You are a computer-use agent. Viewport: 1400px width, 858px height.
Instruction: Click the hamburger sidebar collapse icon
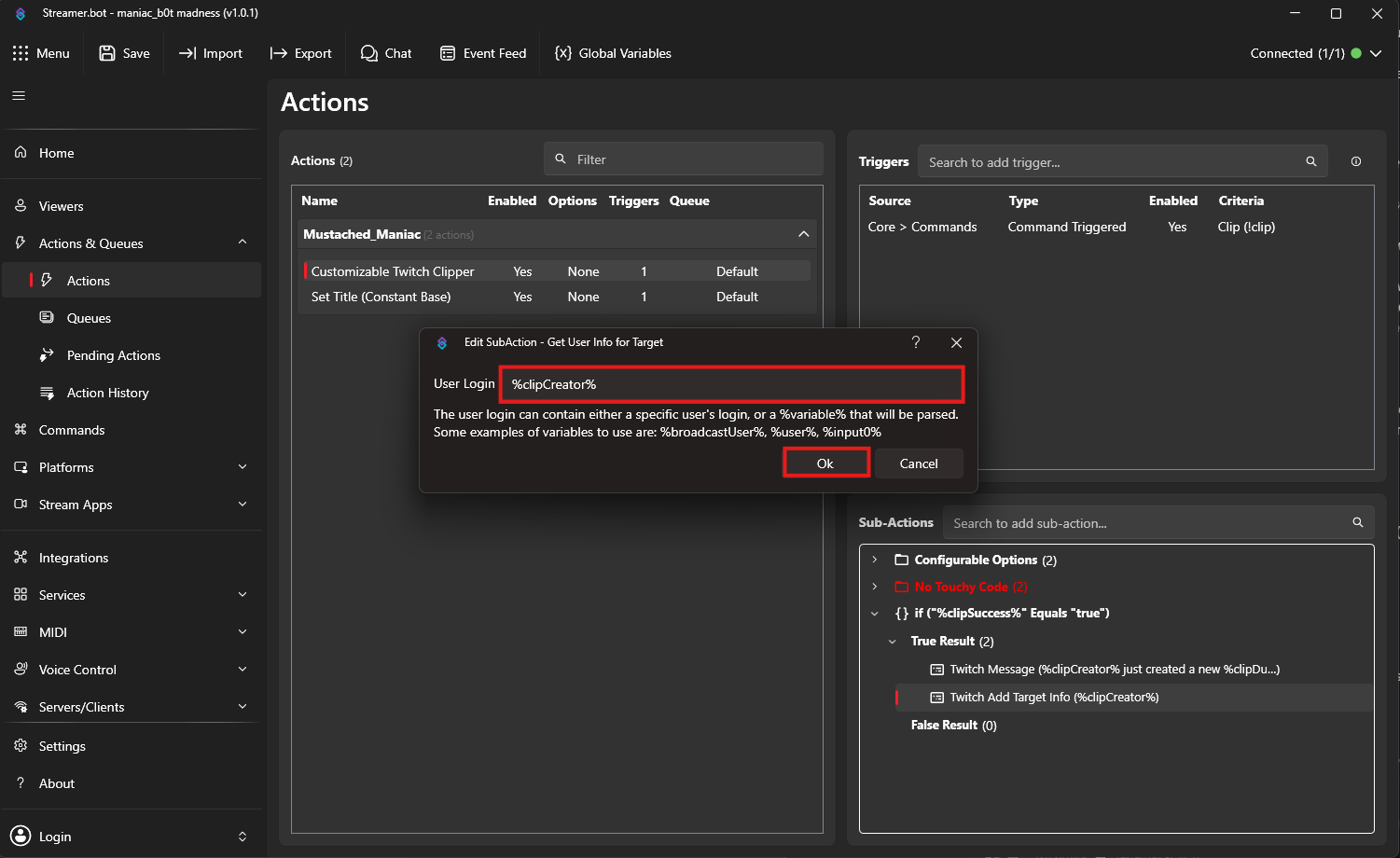(x=19, y=96)
